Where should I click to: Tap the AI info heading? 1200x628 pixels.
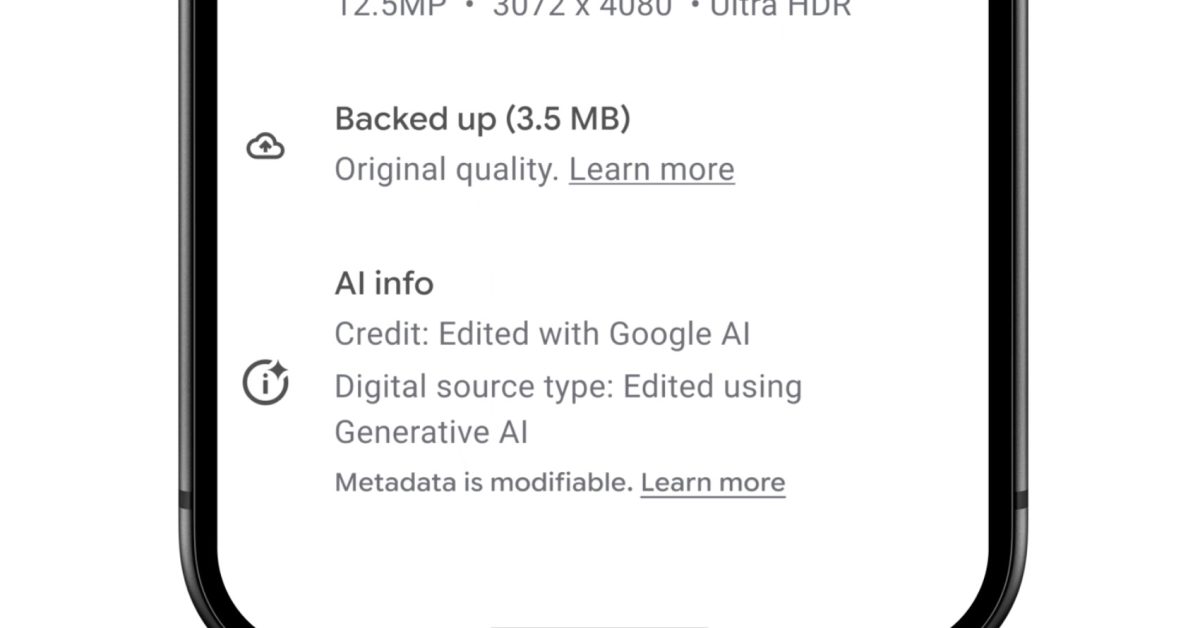tap(384, 284)
